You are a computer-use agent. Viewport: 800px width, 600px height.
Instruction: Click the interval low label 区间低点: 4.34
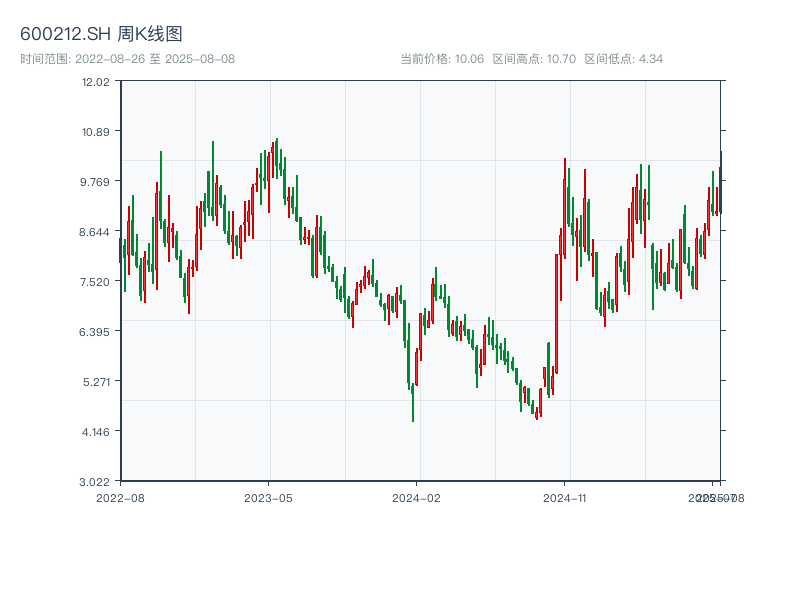click(x=623, y=59)
